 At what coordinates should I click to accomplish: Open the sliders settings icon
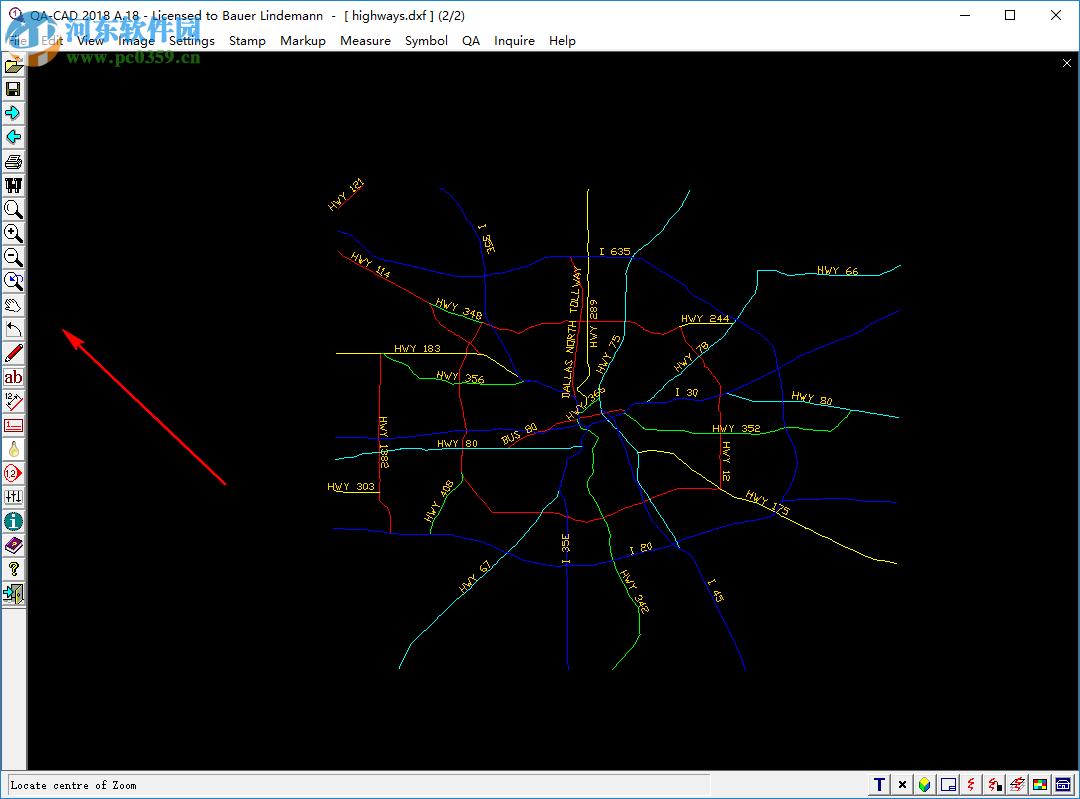[13, 497]
